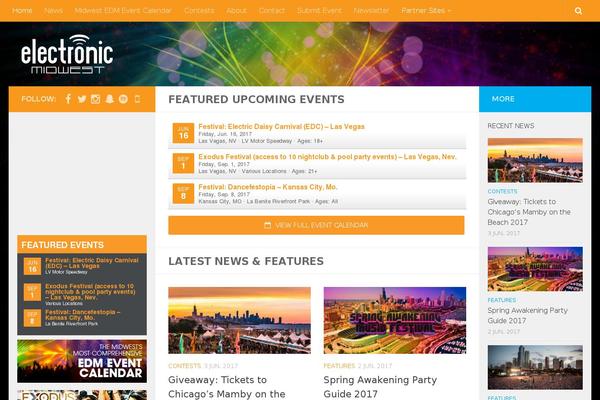Click the EDM Event Calendar banner
Viewport: 600px width, 400px height.
pos(82,361)
